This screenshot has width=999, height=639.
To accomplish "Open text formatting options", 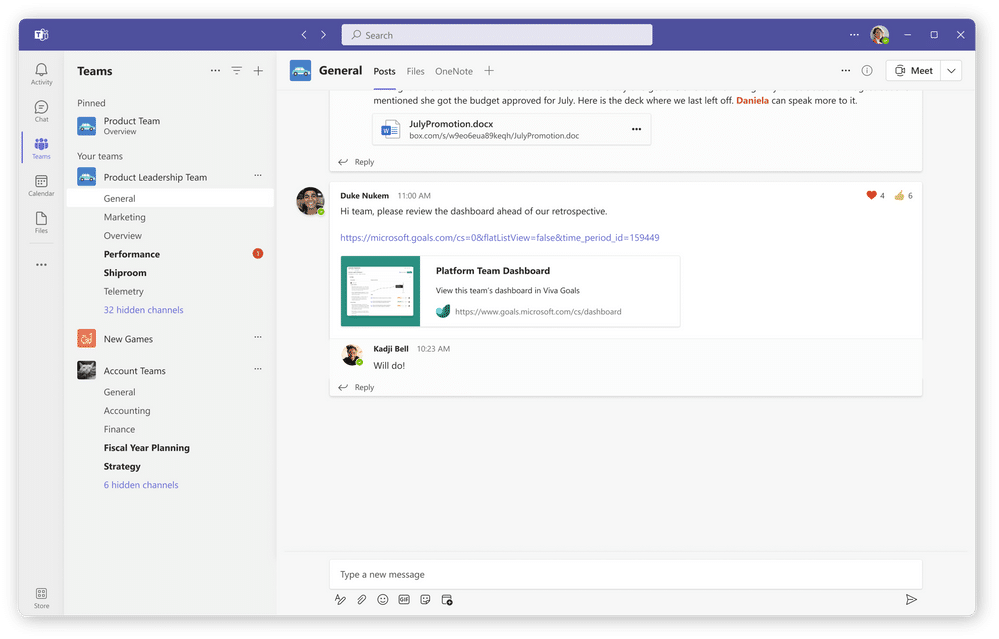I will click(x=340, y=599).
